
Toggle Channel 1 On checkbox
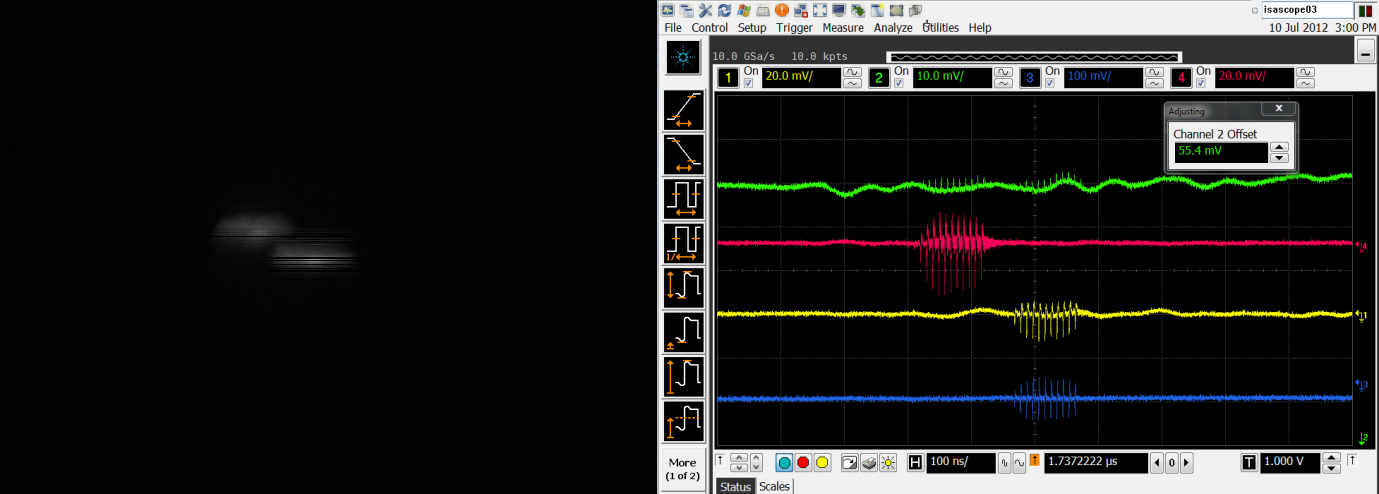point(748,83)
